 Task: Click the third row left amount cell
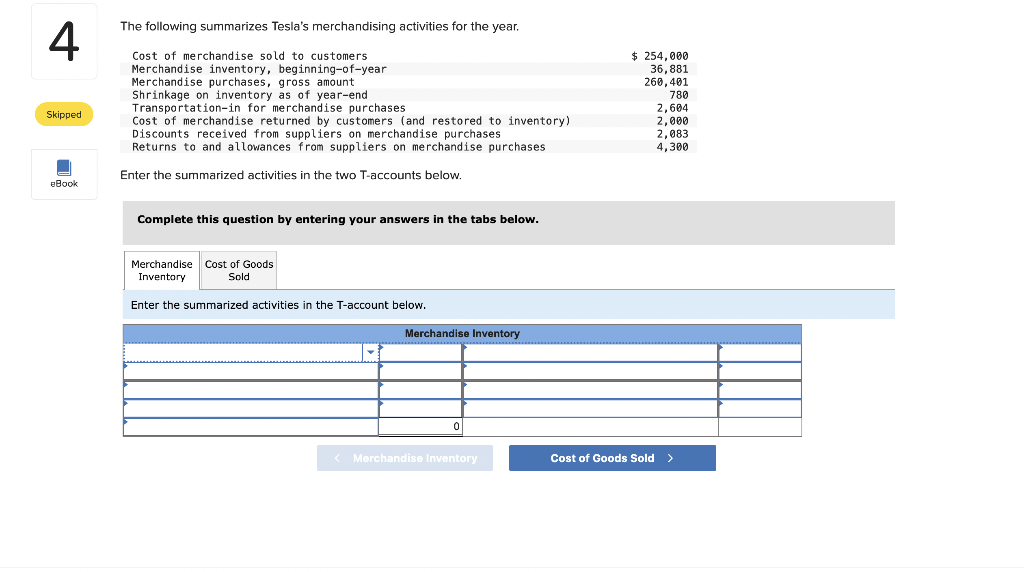pos(421,390)
